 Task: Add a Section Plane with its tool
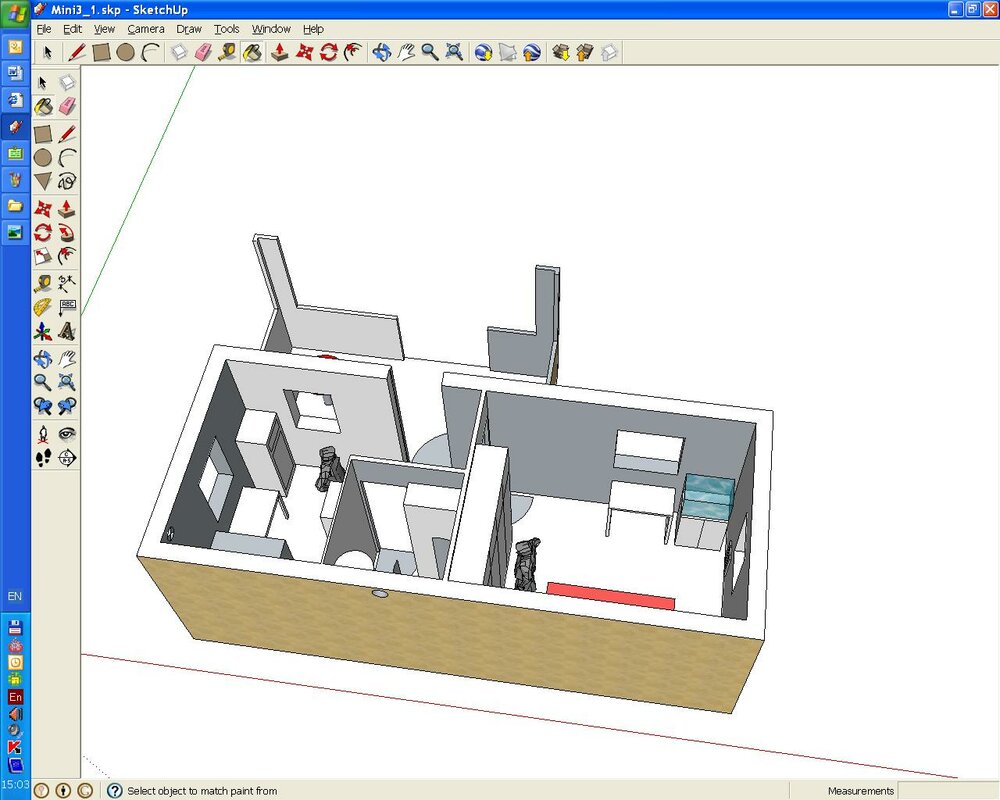pos(67,458)
